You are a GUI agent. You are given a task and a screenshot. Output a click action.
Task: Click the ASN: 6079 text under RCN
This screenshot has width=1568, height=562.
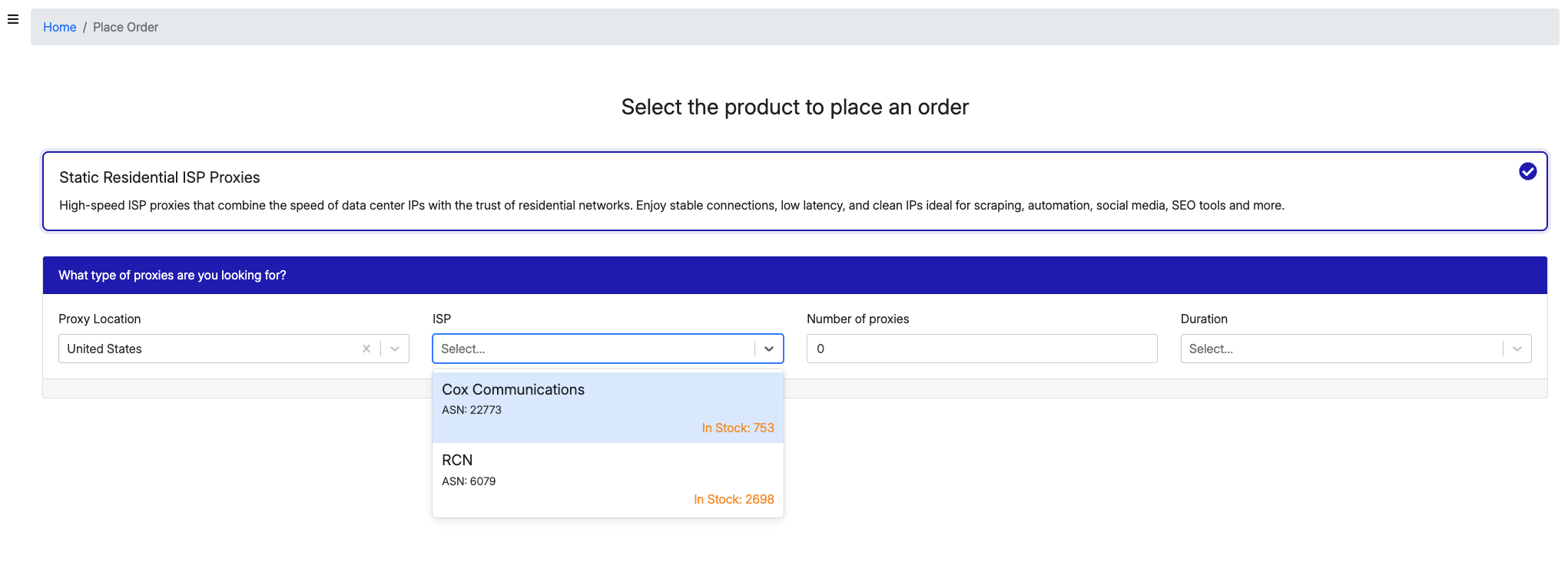click(469, 481)
